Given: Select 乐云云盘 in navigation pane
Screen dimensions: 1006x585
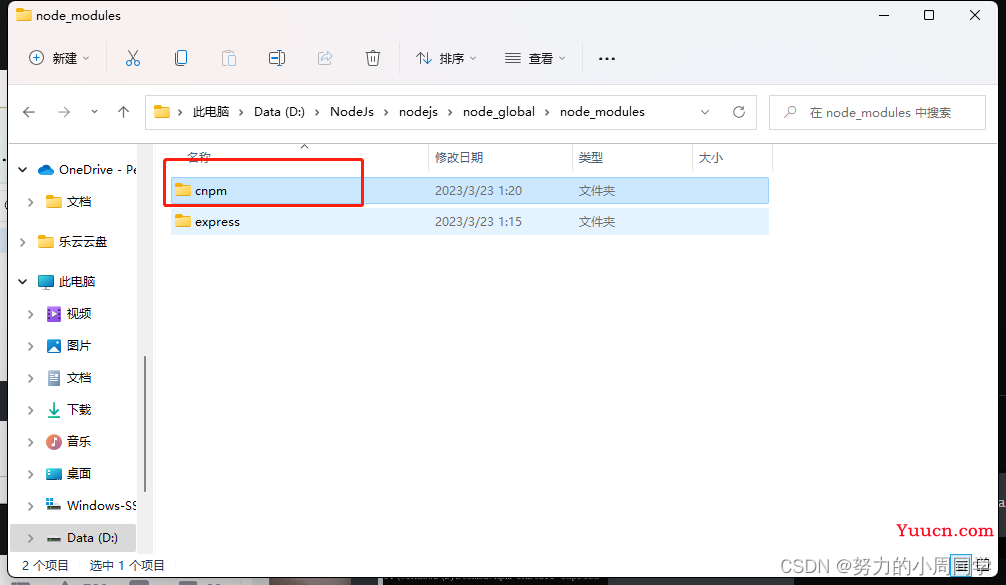Looking at the screenshot, I should tap(72, 242).
